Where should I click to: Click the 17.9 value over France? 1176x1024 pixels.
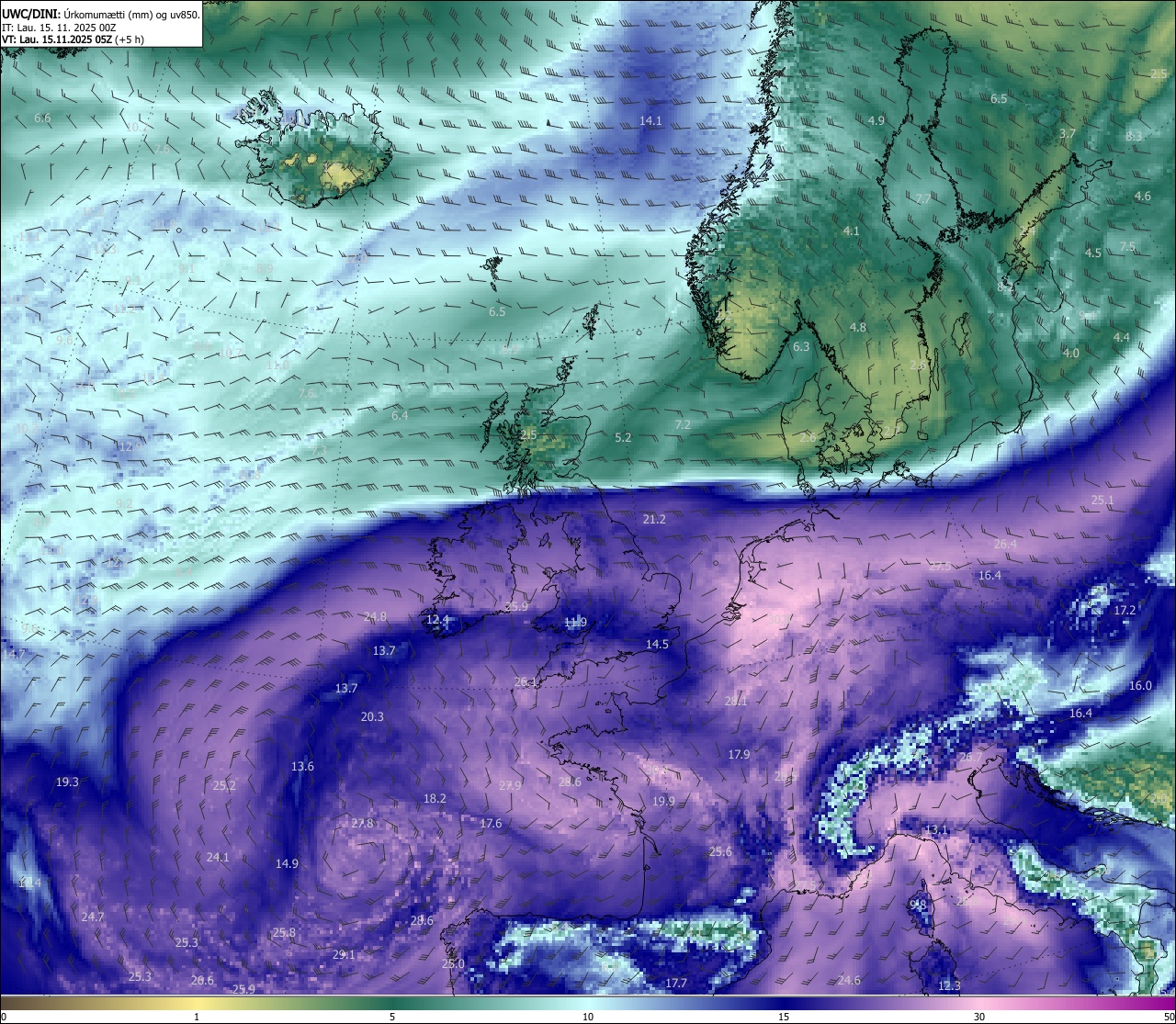[x=739, y=754]
